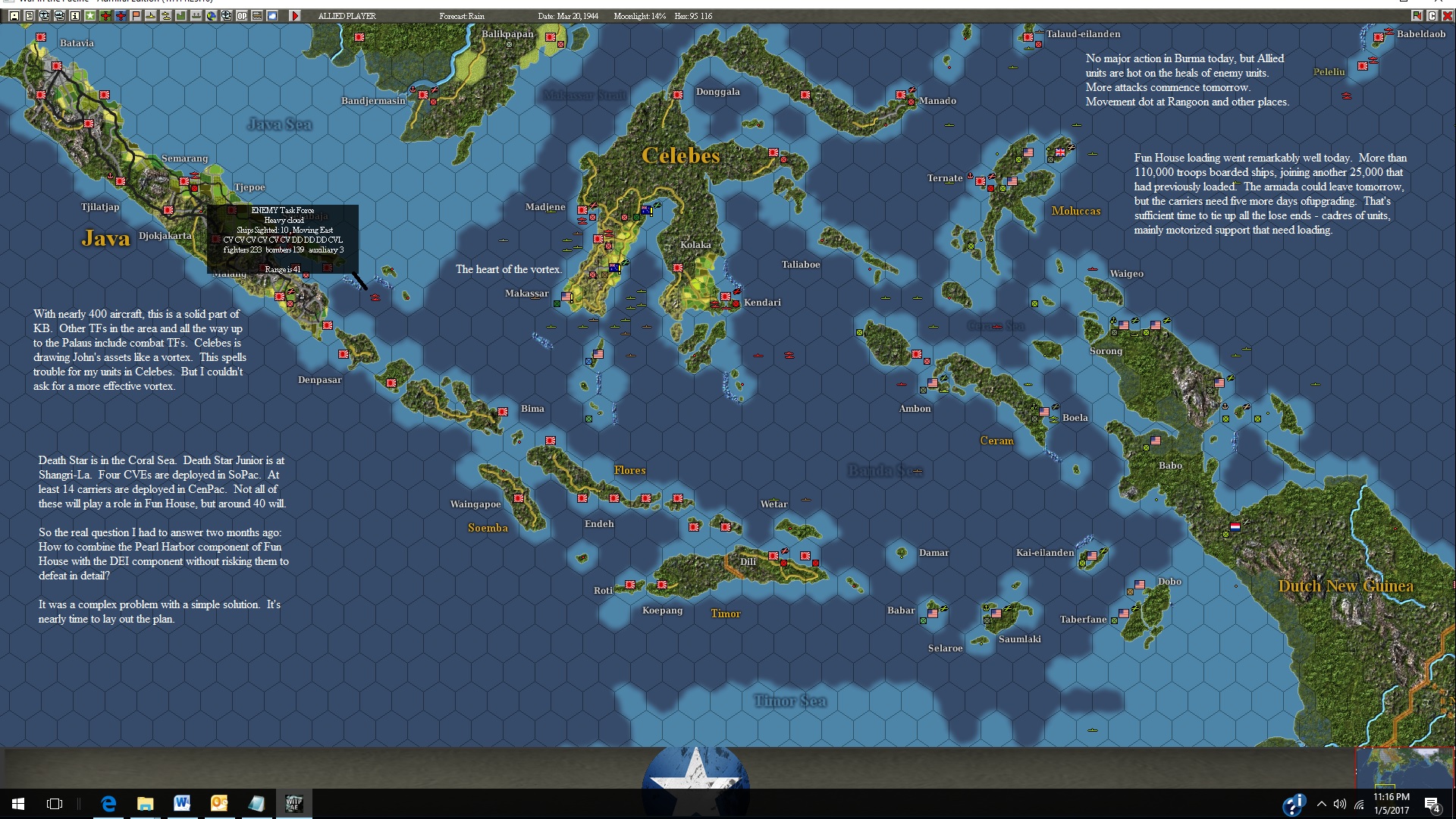This screenshot has width=1456, height=819.
Task: Open the information 'i' screen icon
Action: point(75,16)
